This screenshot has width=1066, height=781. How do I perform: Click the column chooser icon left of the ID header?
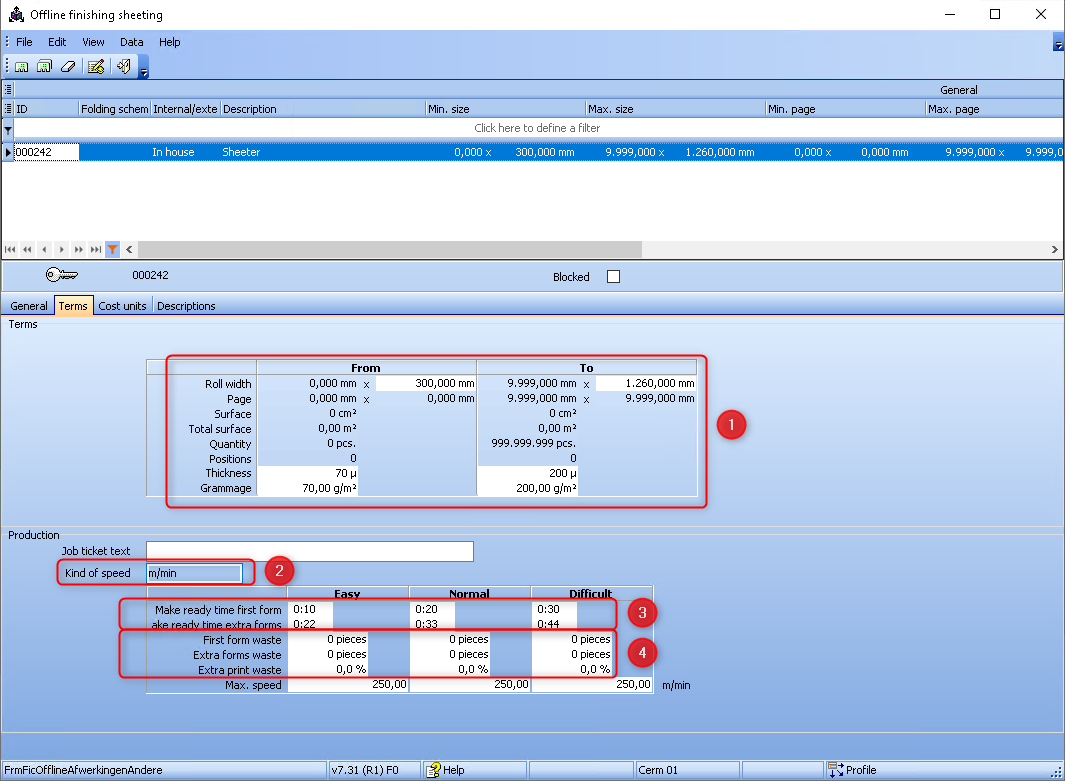pos(7,109)
